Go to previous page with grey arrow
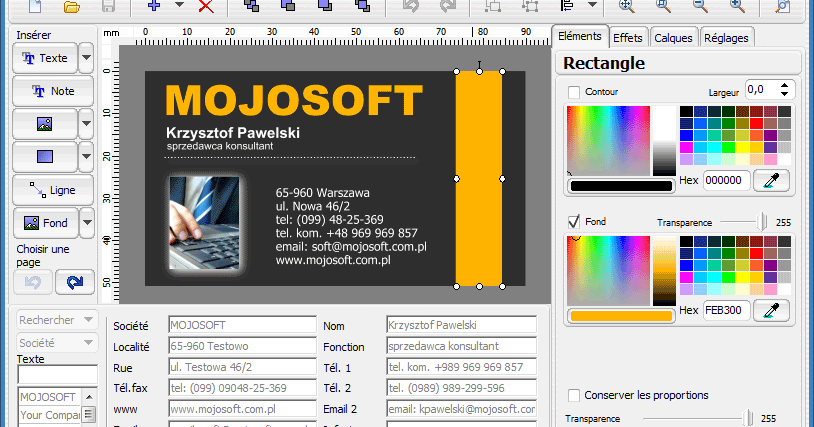Image resolution: width=814 pixels, height=427 pixels. pos(33,282)
